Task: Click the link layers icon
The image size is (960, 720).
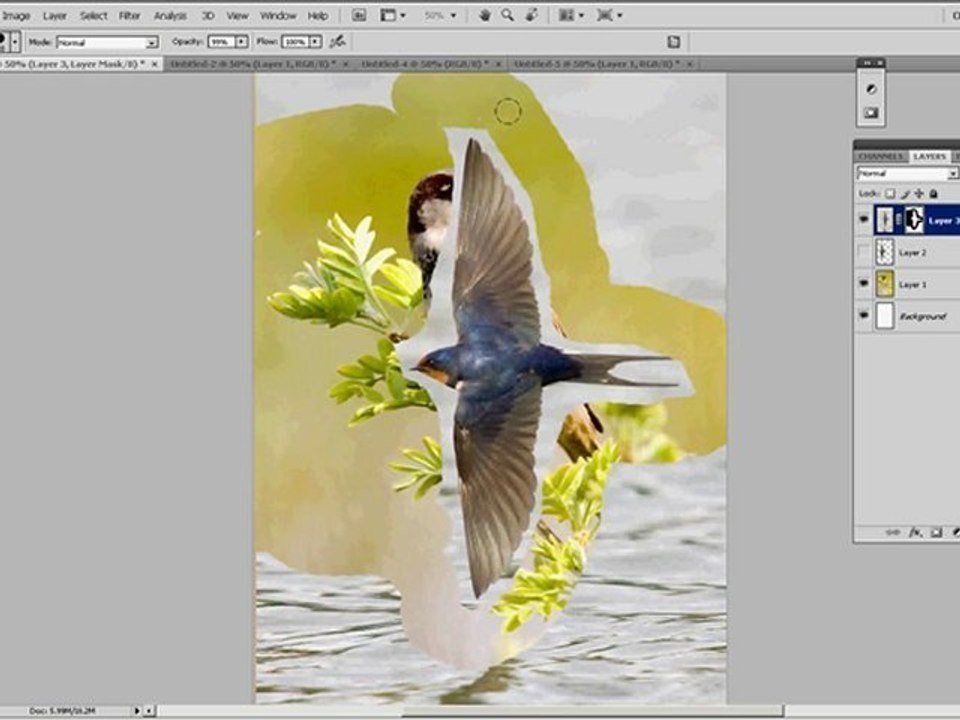Action: pos(893,533)
